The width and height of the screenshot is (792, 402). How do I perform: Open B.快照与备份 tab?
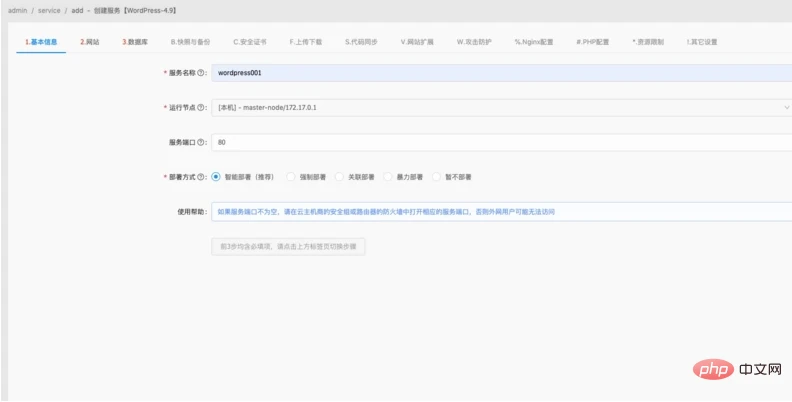coord(190,42)
